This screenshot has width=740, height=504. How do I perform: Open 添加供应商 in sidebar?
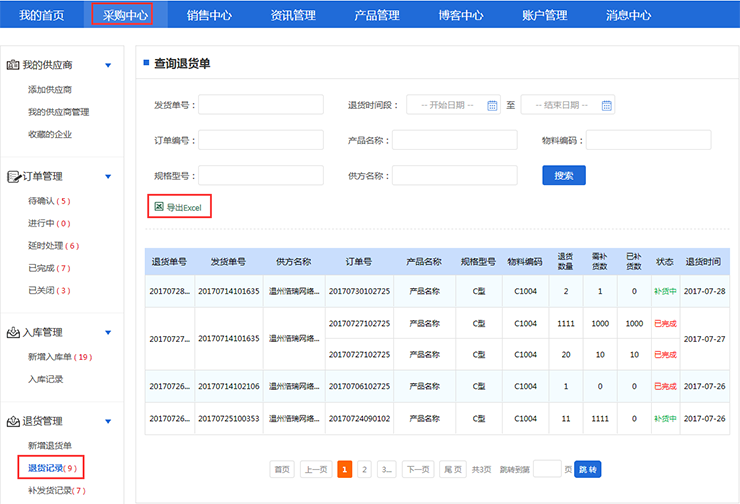click(50, 90)
